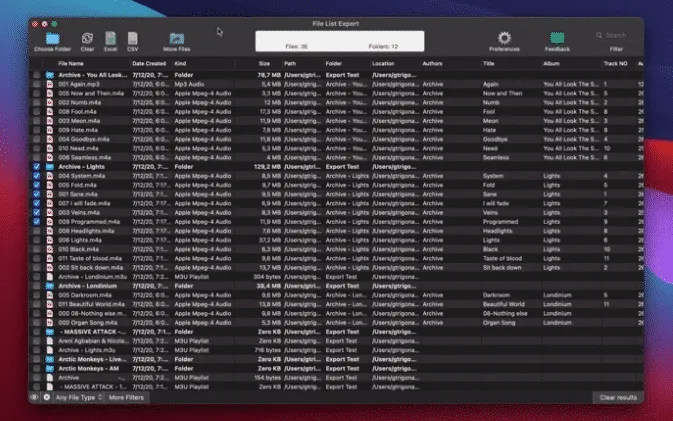
Task: Open Preferences gear icon
Action: pyautogui.click(x=504, y=38)
